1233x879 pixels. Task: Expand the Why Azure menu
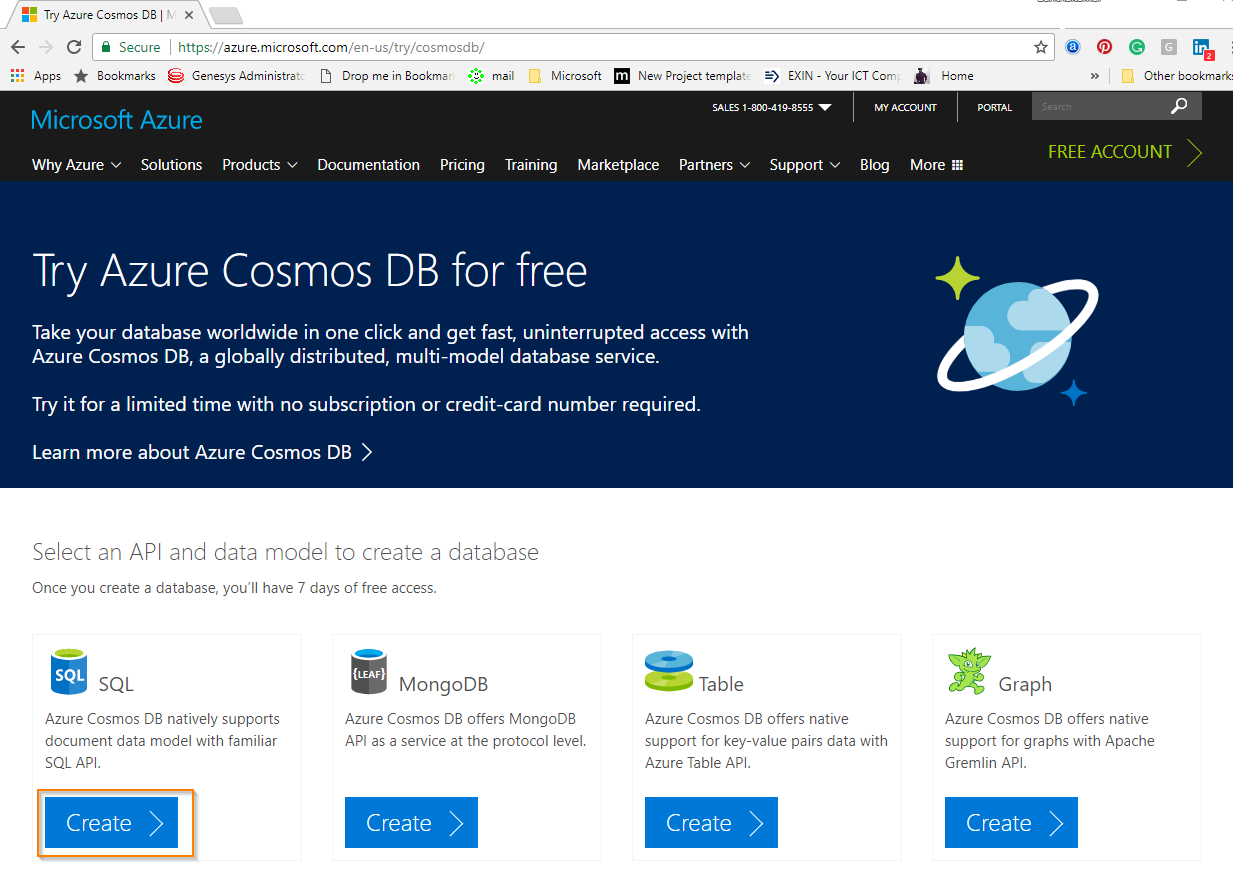[76, 165]
